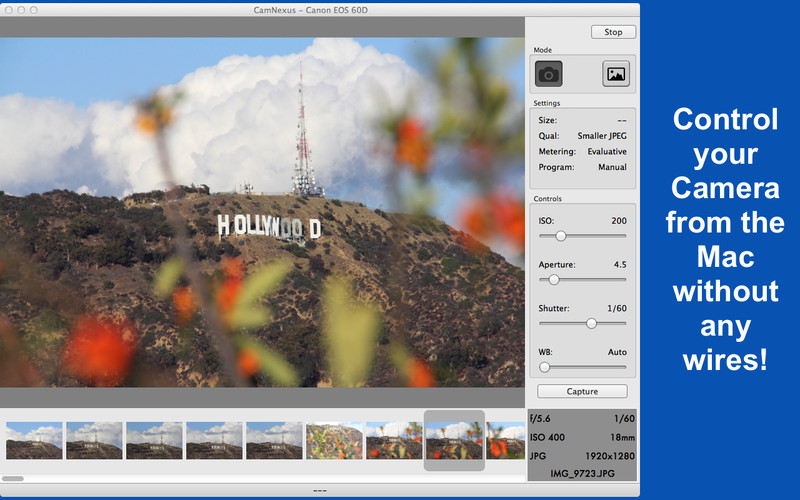Switch to image gallery mode icon
This screenshot has height=500, width=800.
616,73
